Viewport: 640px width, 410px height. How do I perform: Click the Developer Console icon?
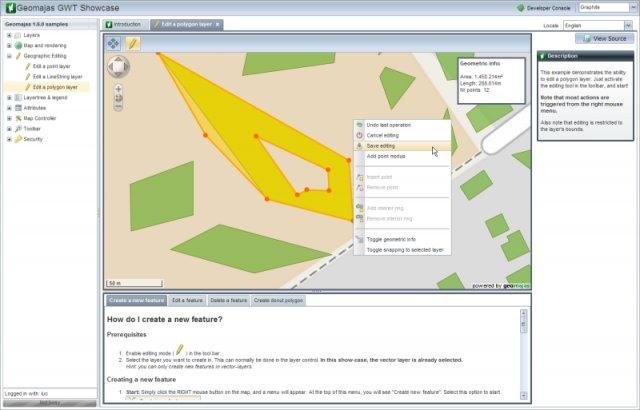click(520, 8)
